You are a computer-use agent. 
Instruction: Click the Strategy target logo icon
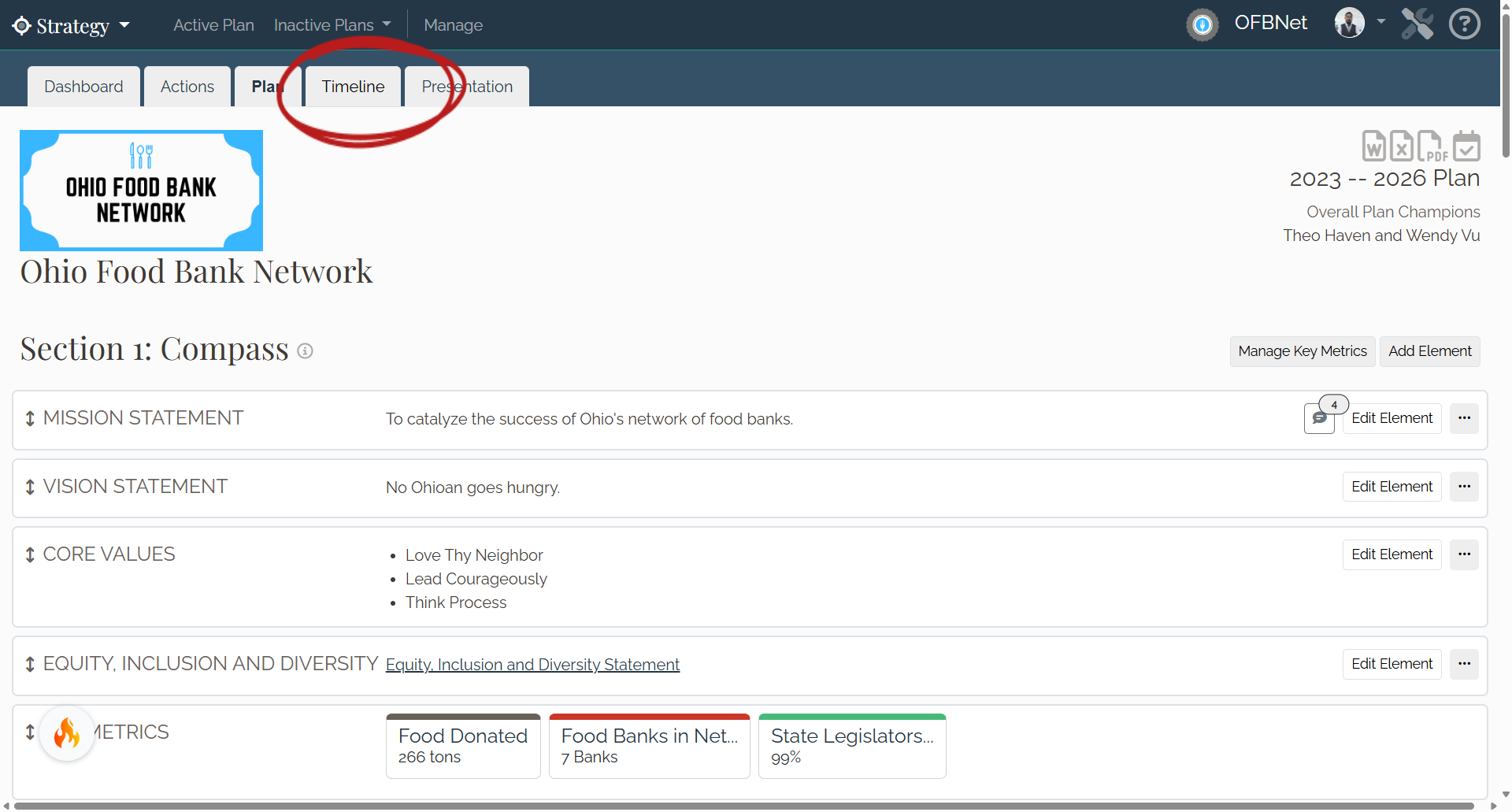click(x=21, y=25)
